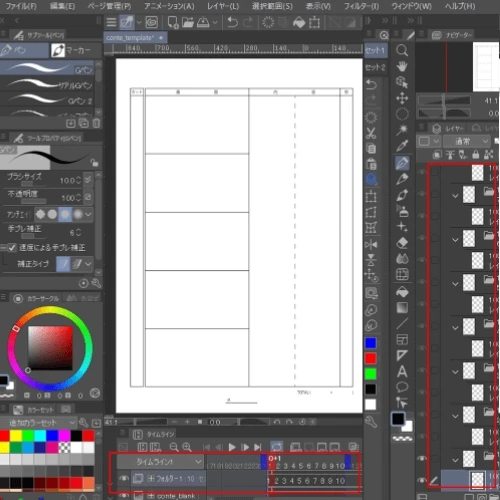Image resolution: width=500 pixels, height=500 pixels.
Task: Select the Auto select magic wand tool
Action: [402, 130]
